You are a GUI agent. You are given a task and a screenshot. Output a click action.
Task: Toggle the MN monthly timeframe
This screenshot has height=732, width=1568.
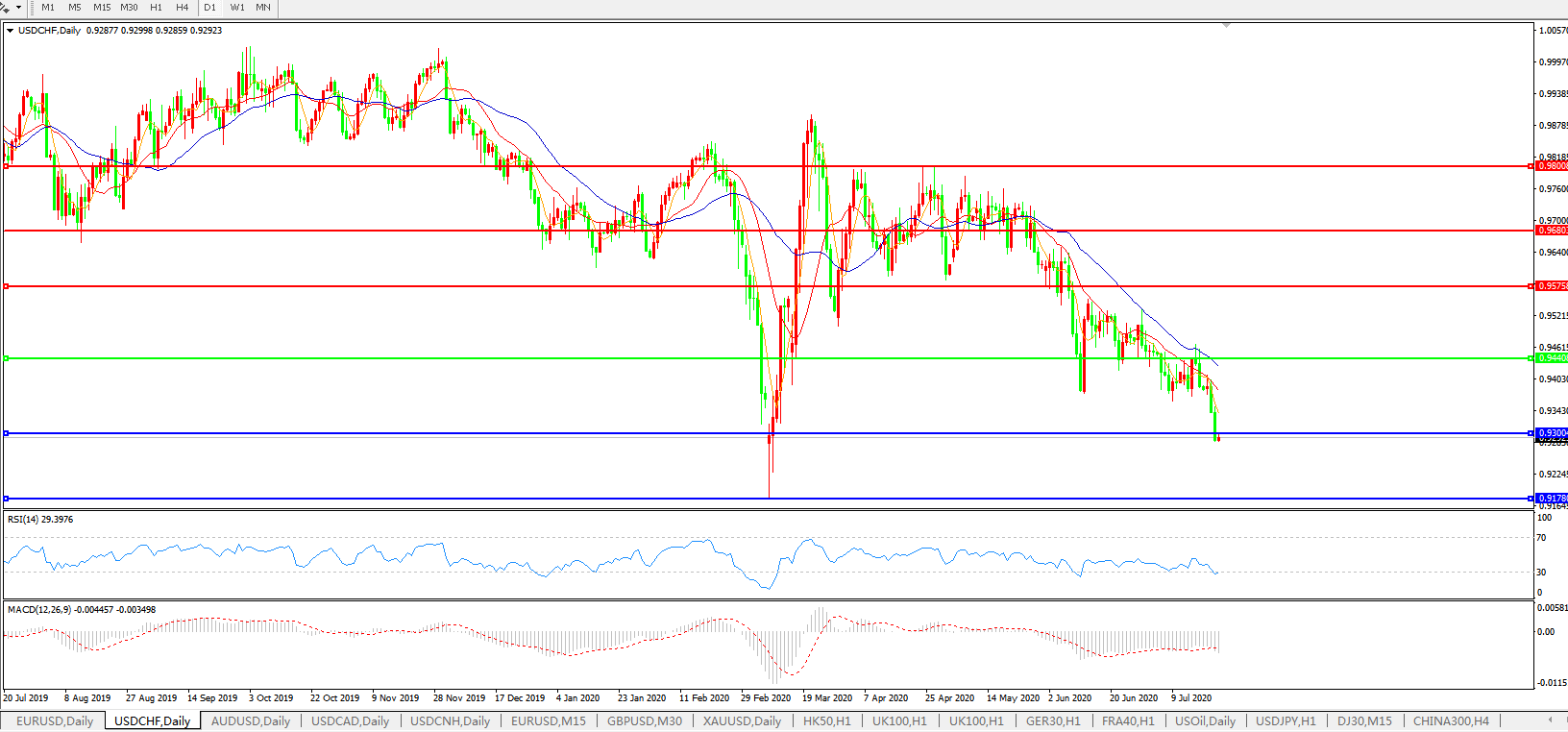(263, 7)
